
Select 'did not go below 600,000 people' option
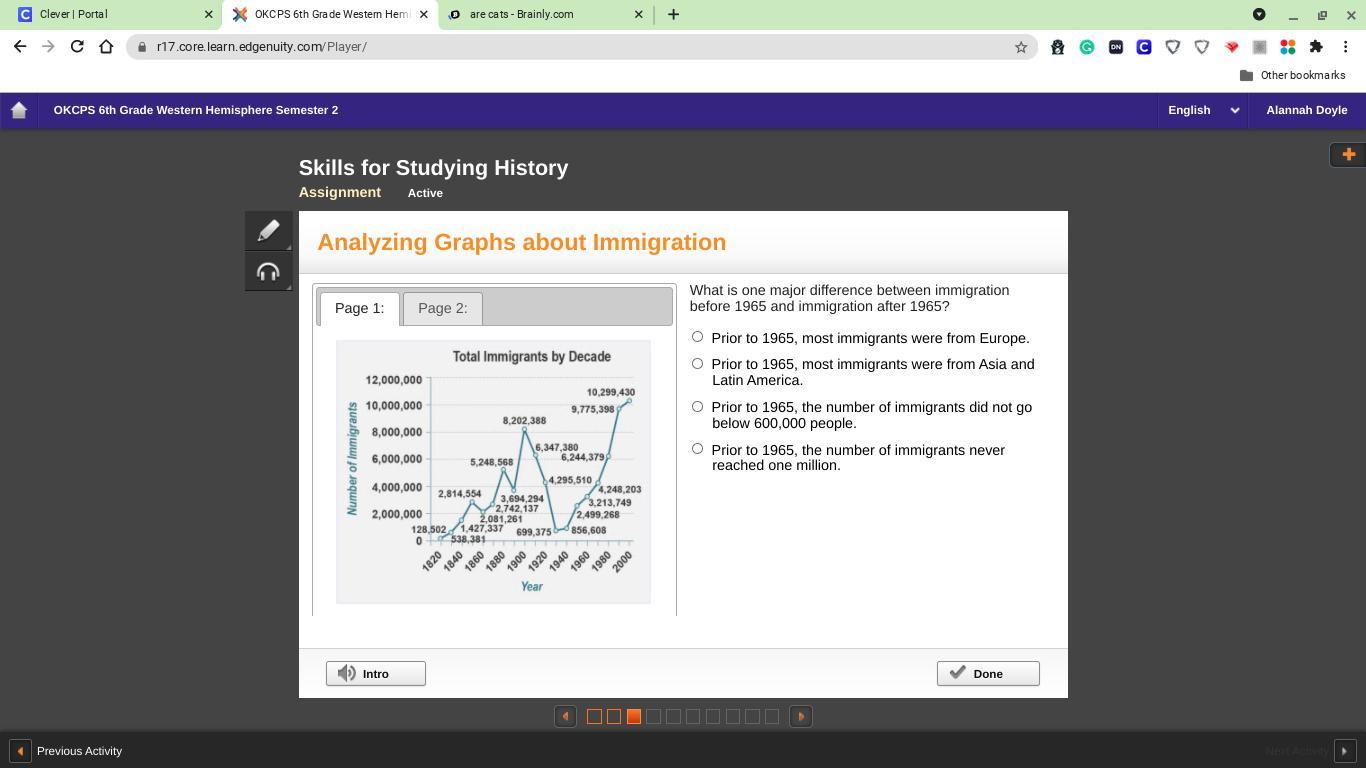[698, 407]
